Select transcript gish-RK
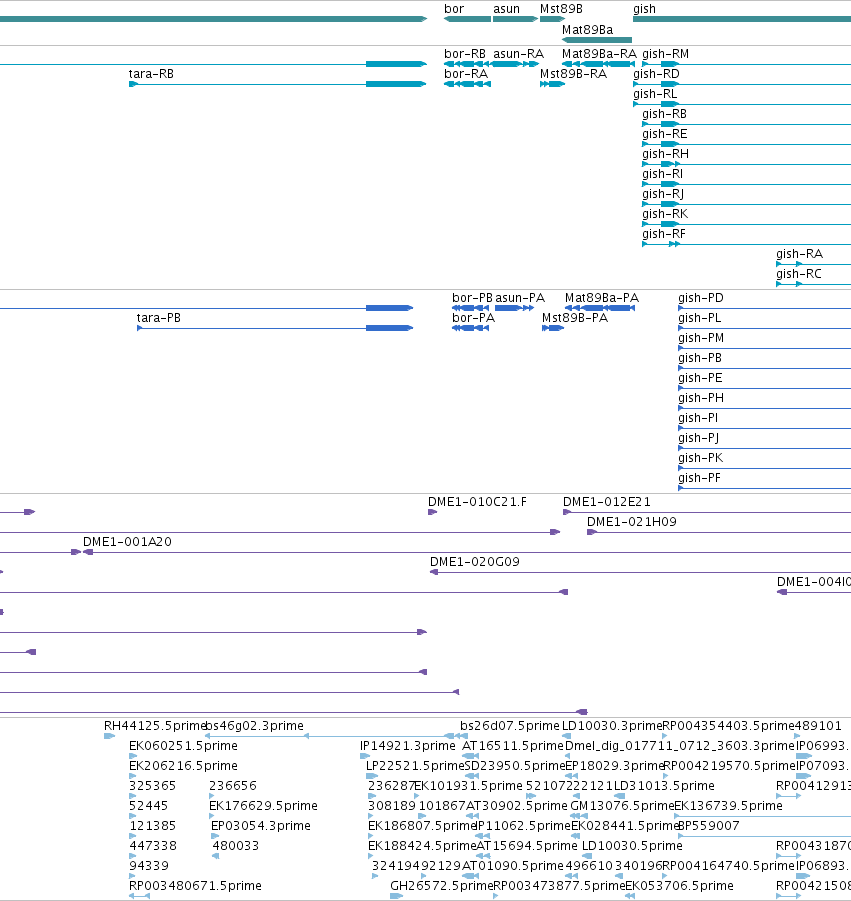Viewport: 851px width, 901px height. (x=665, y=214)
